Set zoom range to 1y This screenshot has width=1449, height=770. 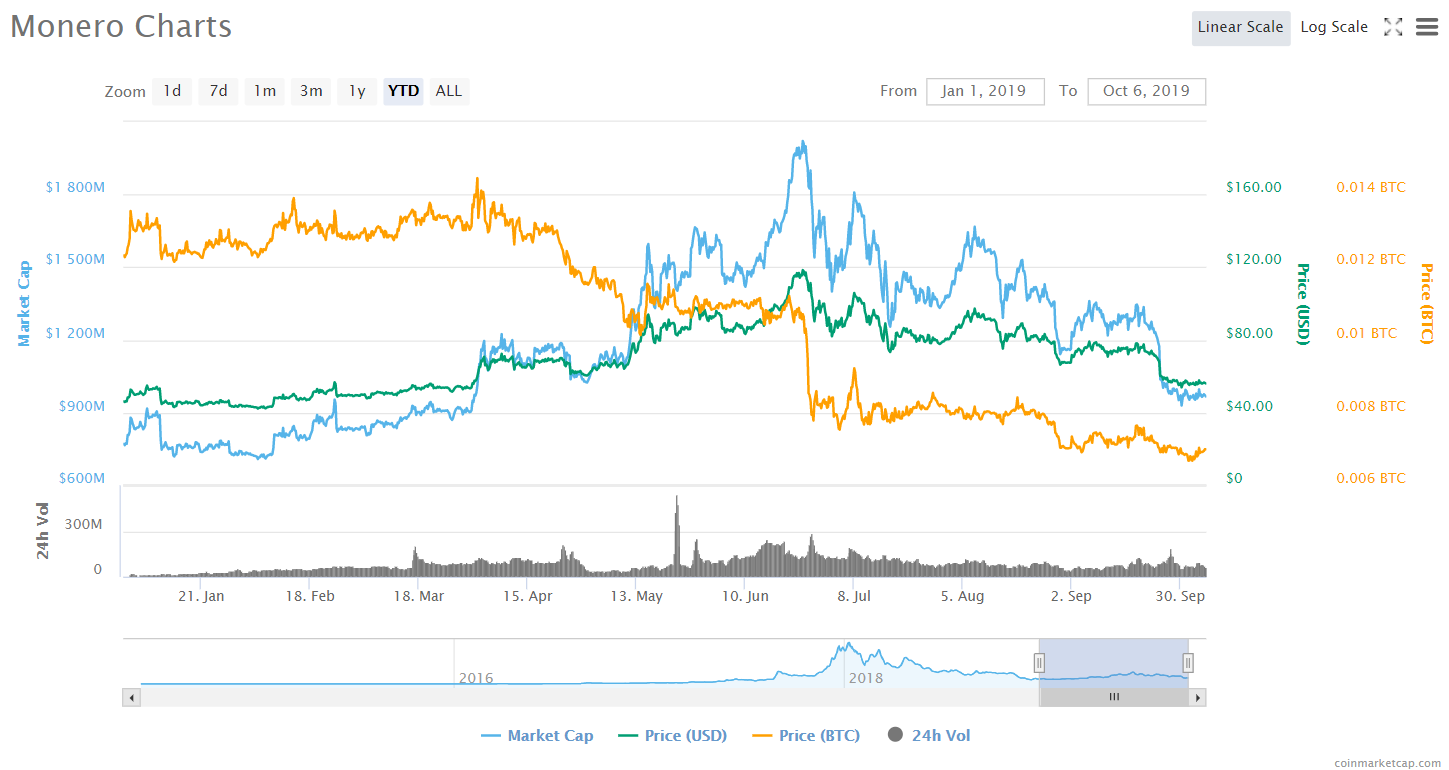(357, 91)
